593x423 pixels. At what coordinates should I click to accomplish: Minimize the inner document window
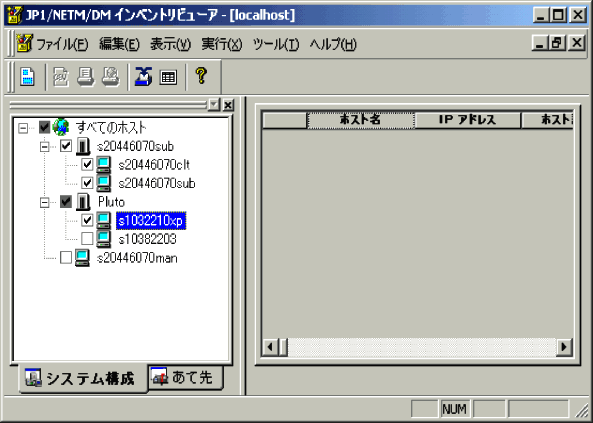pos(540,43)
